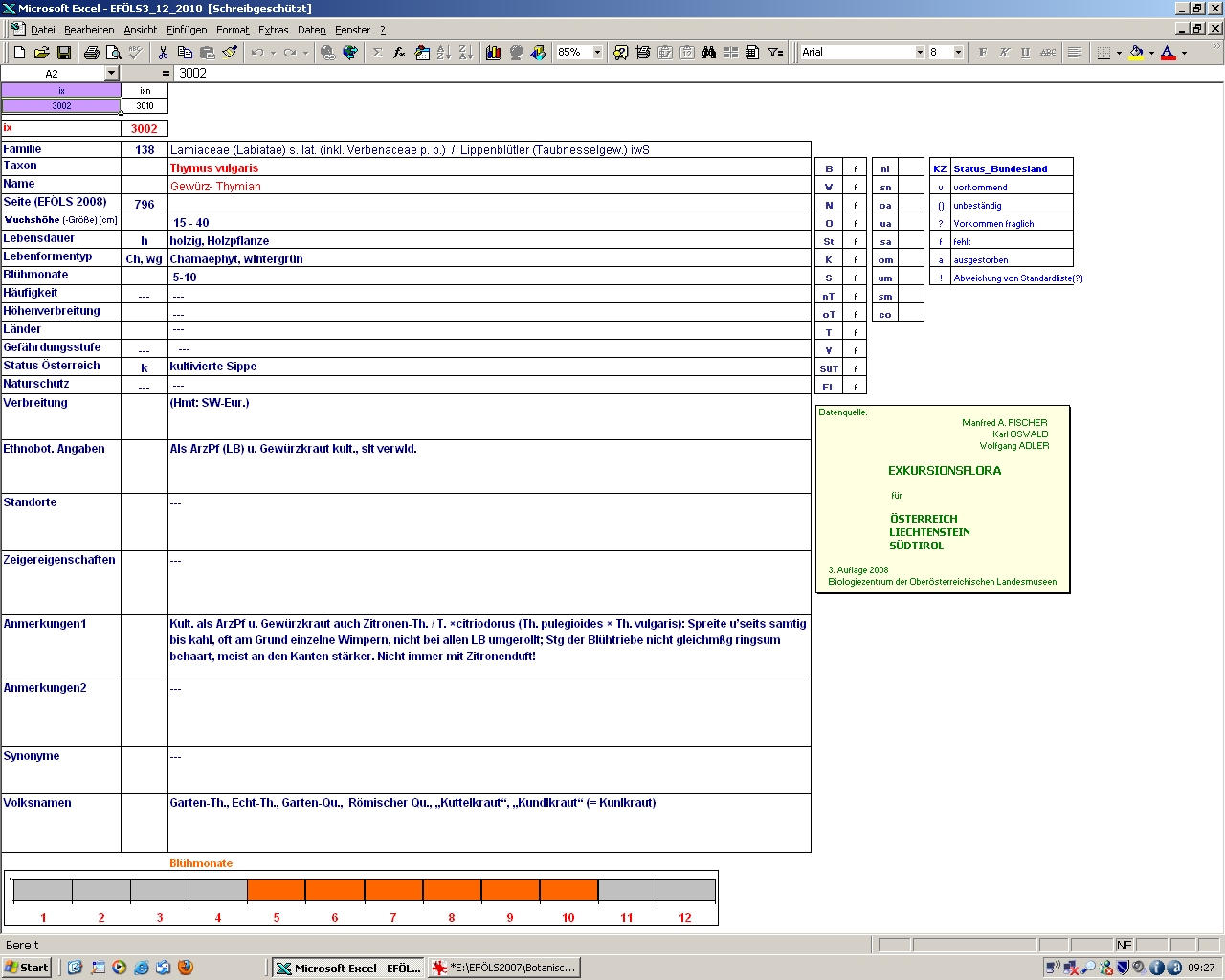Cut selection with the scissors icon
The image size is (1225, 980).
[164, 53]
